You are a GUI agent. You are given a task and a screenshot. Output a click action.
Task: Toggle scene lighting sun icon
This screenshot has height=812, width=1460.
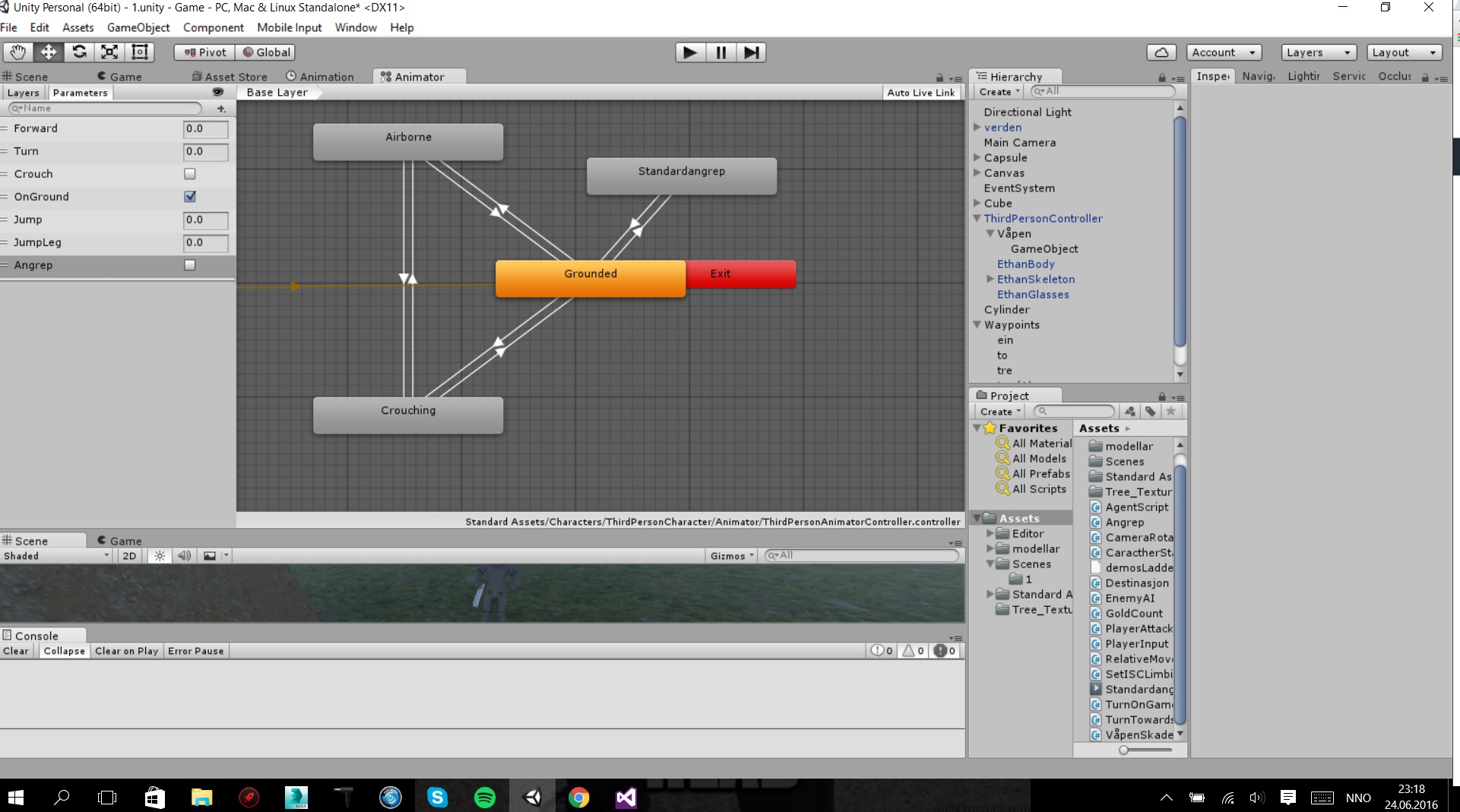click(160, 556)
